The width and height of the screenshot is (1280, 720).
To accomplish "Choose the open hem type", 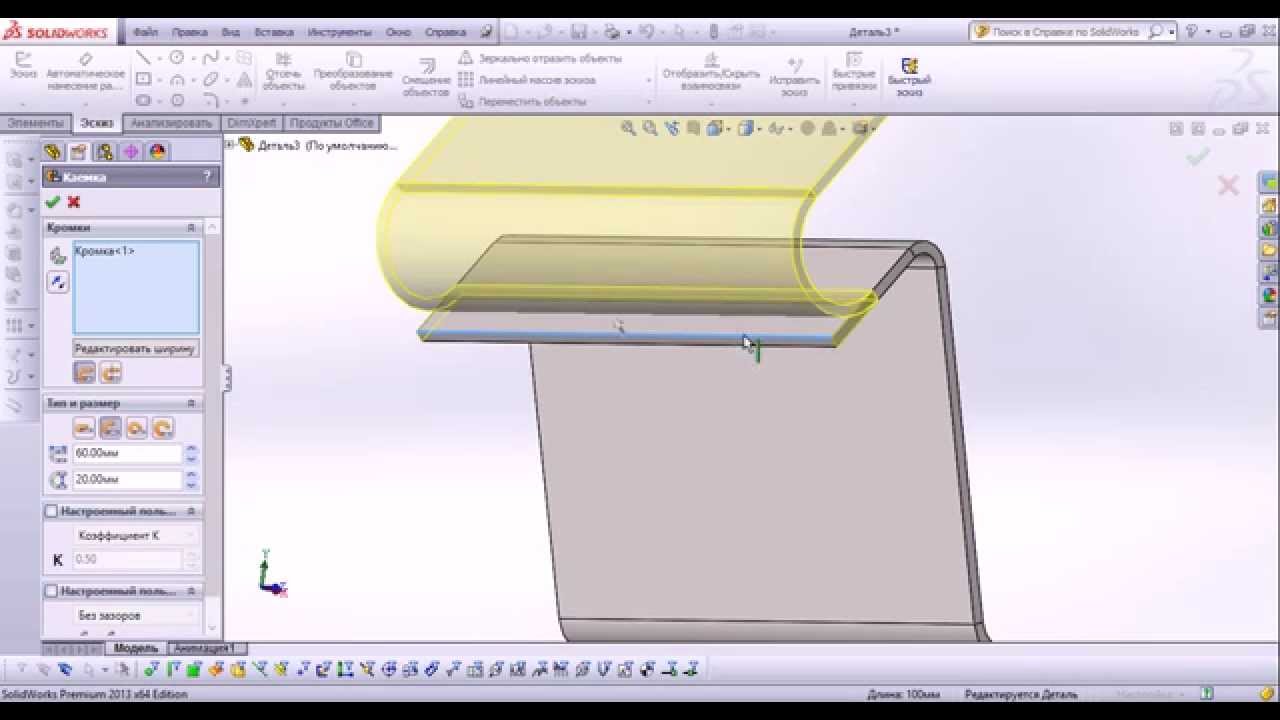I will pyautogui.click(x=111, y=428).
